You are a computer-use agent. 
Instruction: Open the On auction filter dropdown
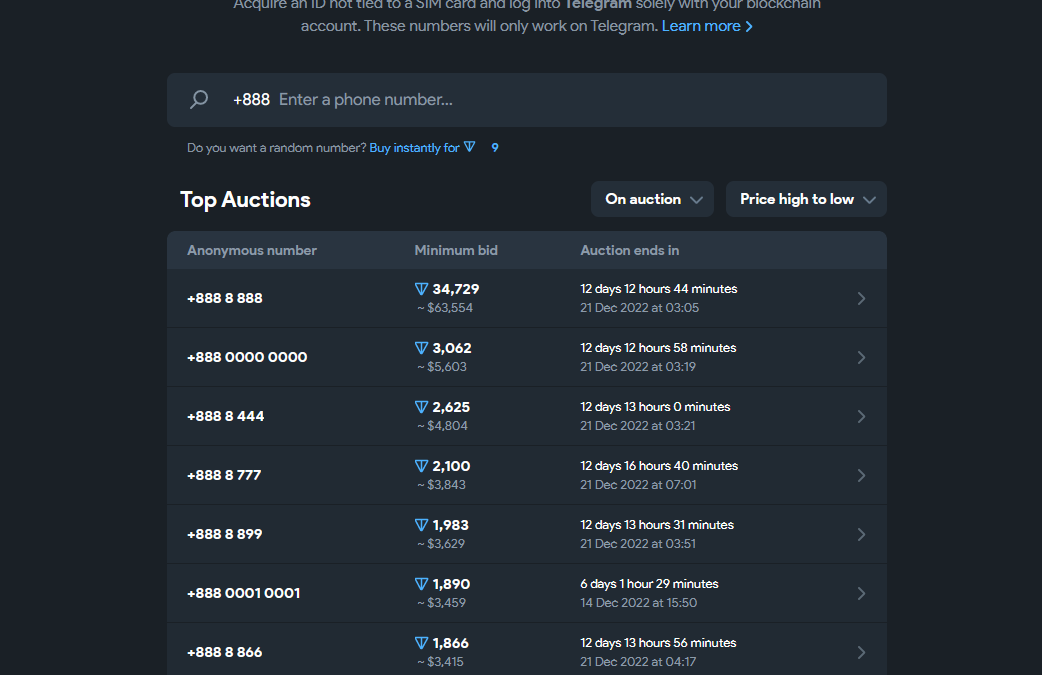[652, 199]
